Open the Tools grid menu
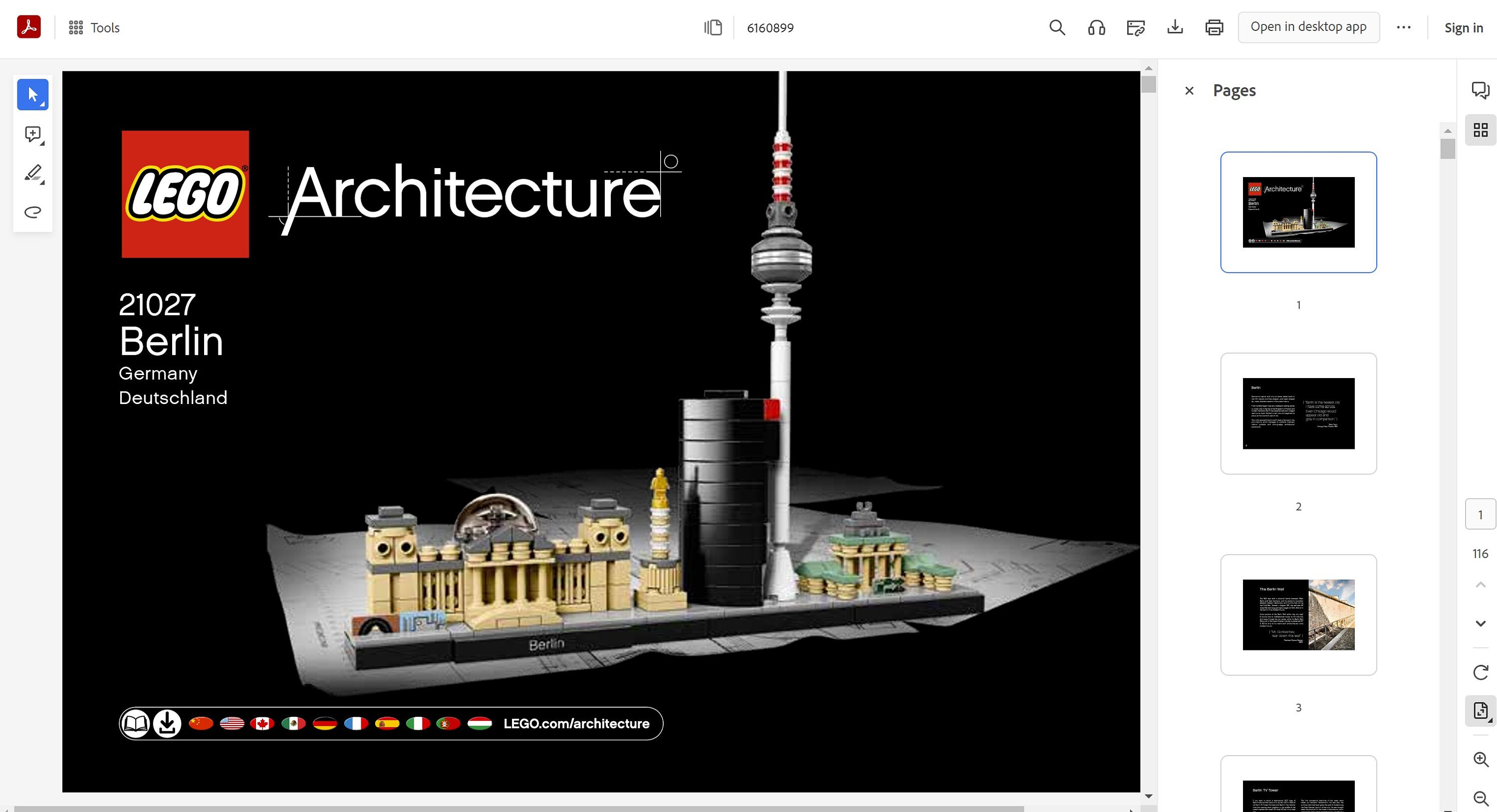This screenshot has height=812, width=1497. tap(94, 27)
